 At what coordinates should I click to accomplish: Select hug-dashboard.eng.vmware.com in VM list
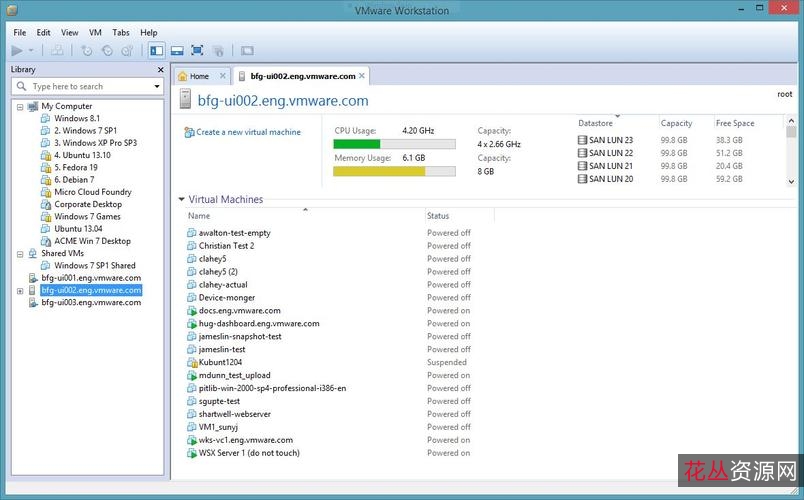coord(259,324)
